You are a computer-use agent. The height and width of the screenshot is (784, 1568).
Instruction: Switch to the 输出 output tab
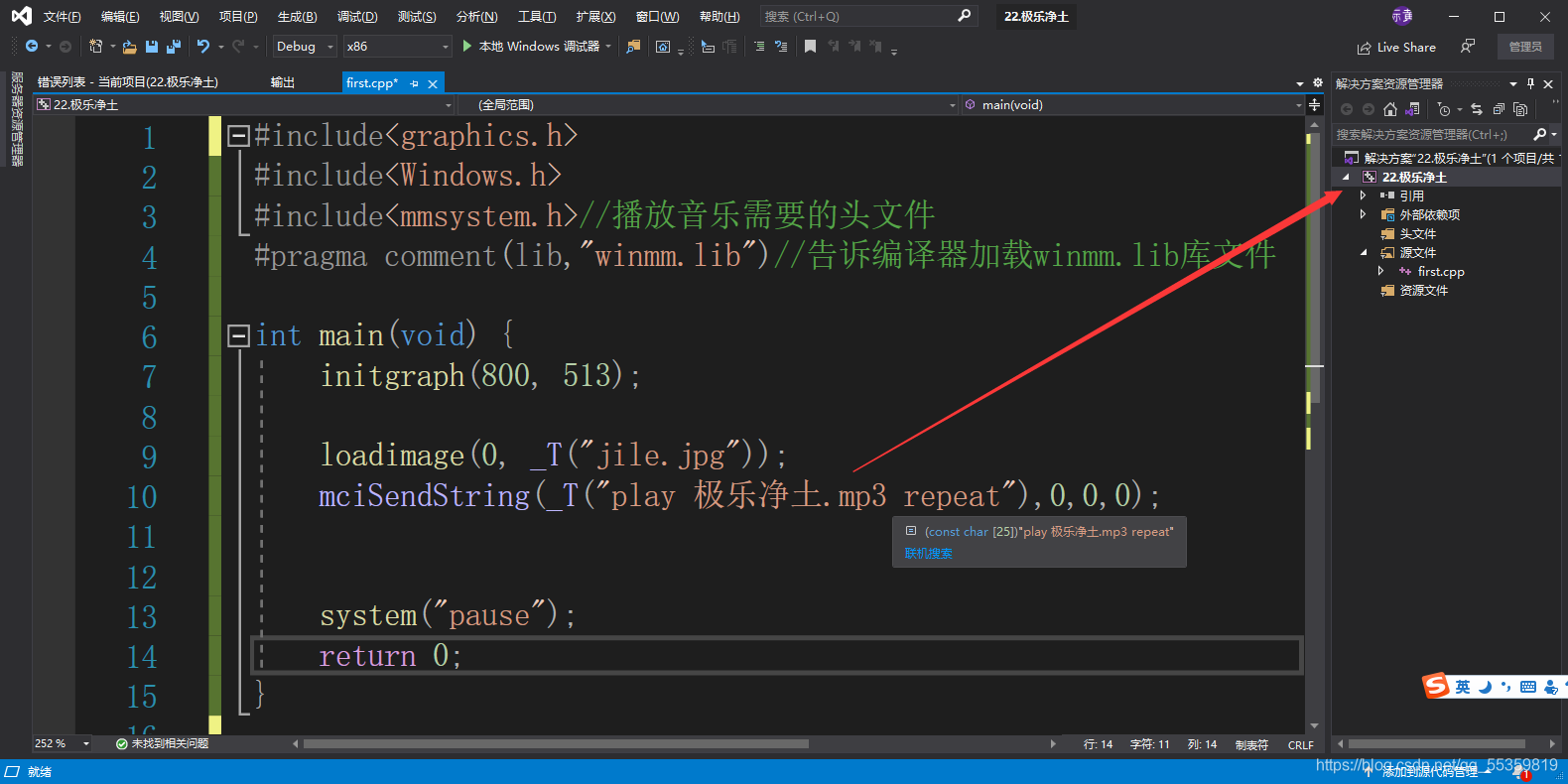(282, 82)
